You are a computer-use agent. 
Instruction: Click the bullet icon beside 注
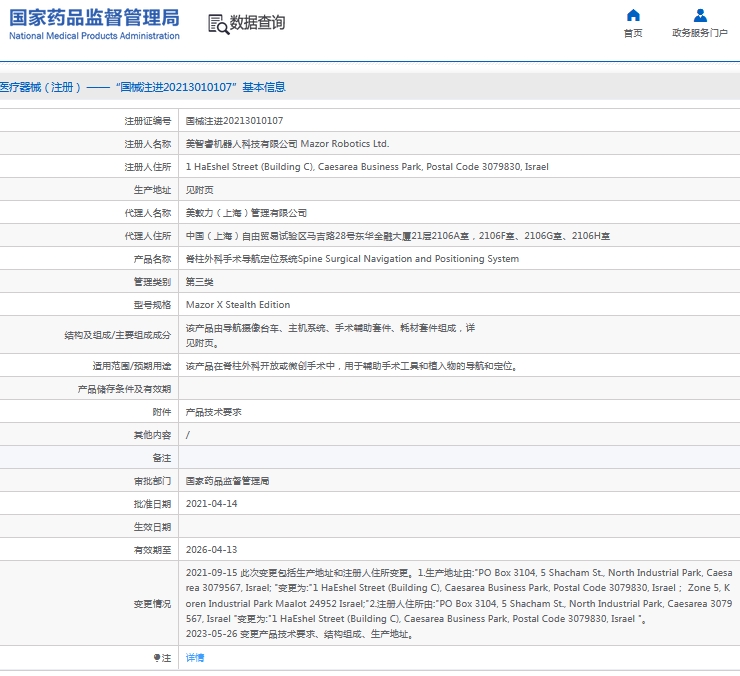point(157,657)
